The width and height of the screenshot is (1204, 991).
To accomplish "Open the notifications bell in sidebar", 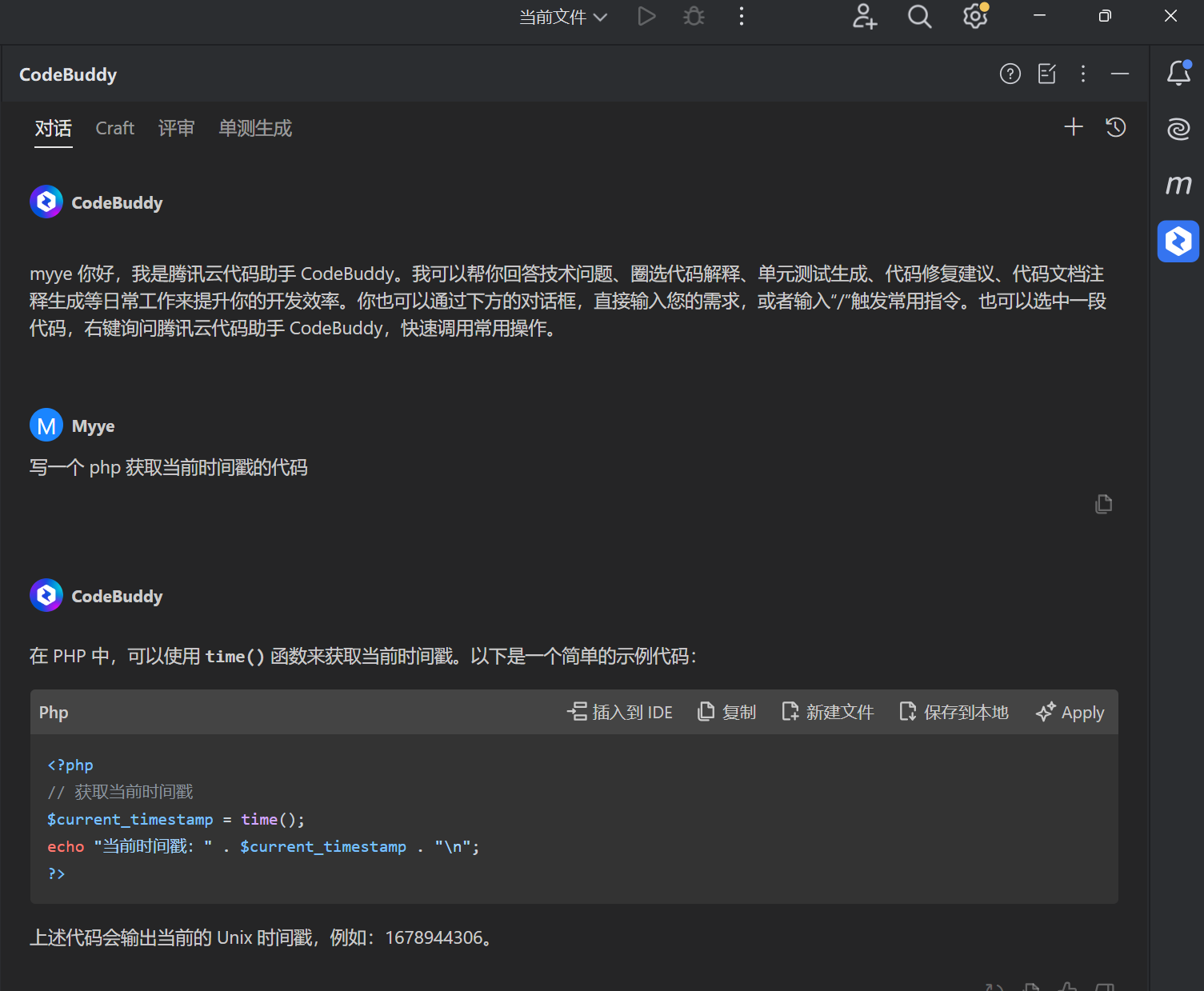I will click(1178, 73).
